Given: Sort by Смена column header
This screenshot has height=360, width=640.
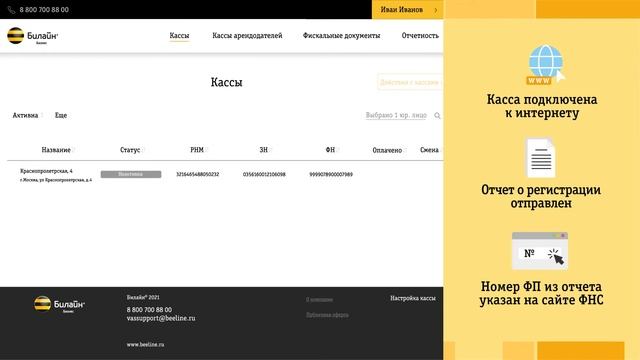Looking at the screenshot, I should point(429,150).
